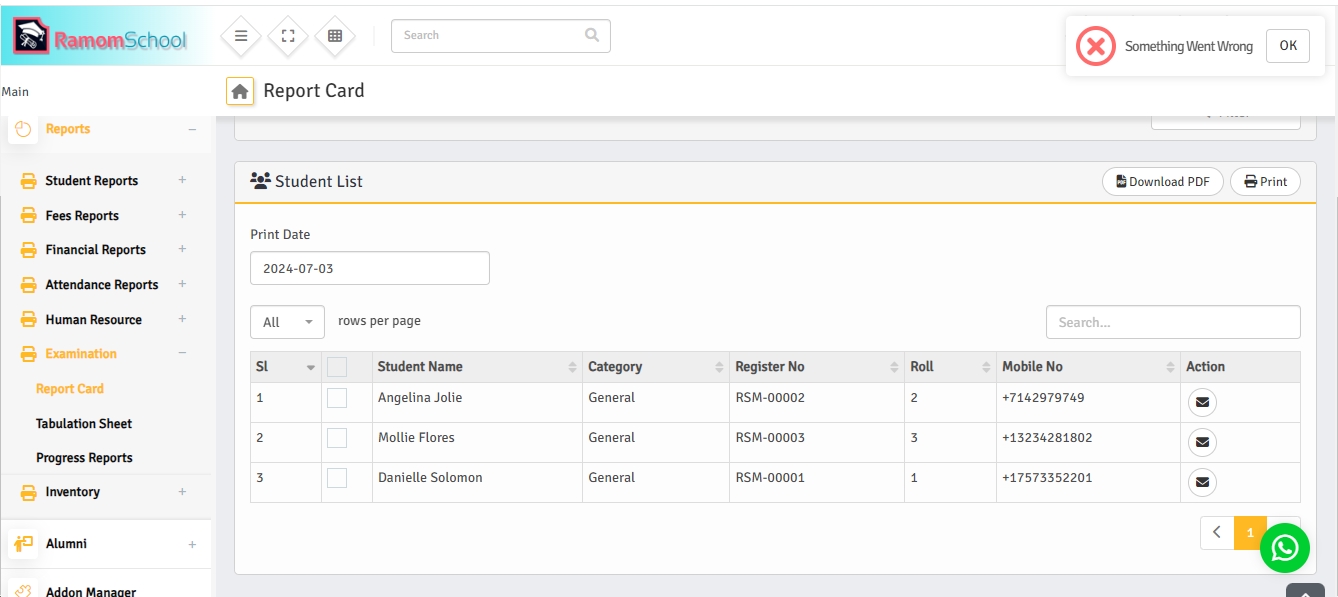
Task: Click the fullscreen expand icon
Action: coord(288,35)
